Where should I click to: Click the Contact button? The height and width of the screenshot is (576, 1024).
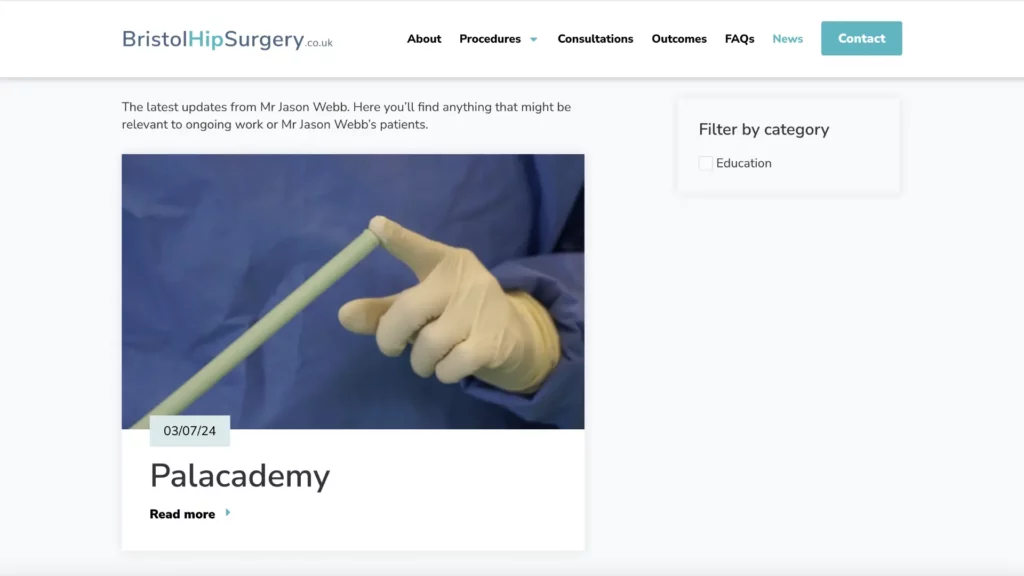pos(861,39)
